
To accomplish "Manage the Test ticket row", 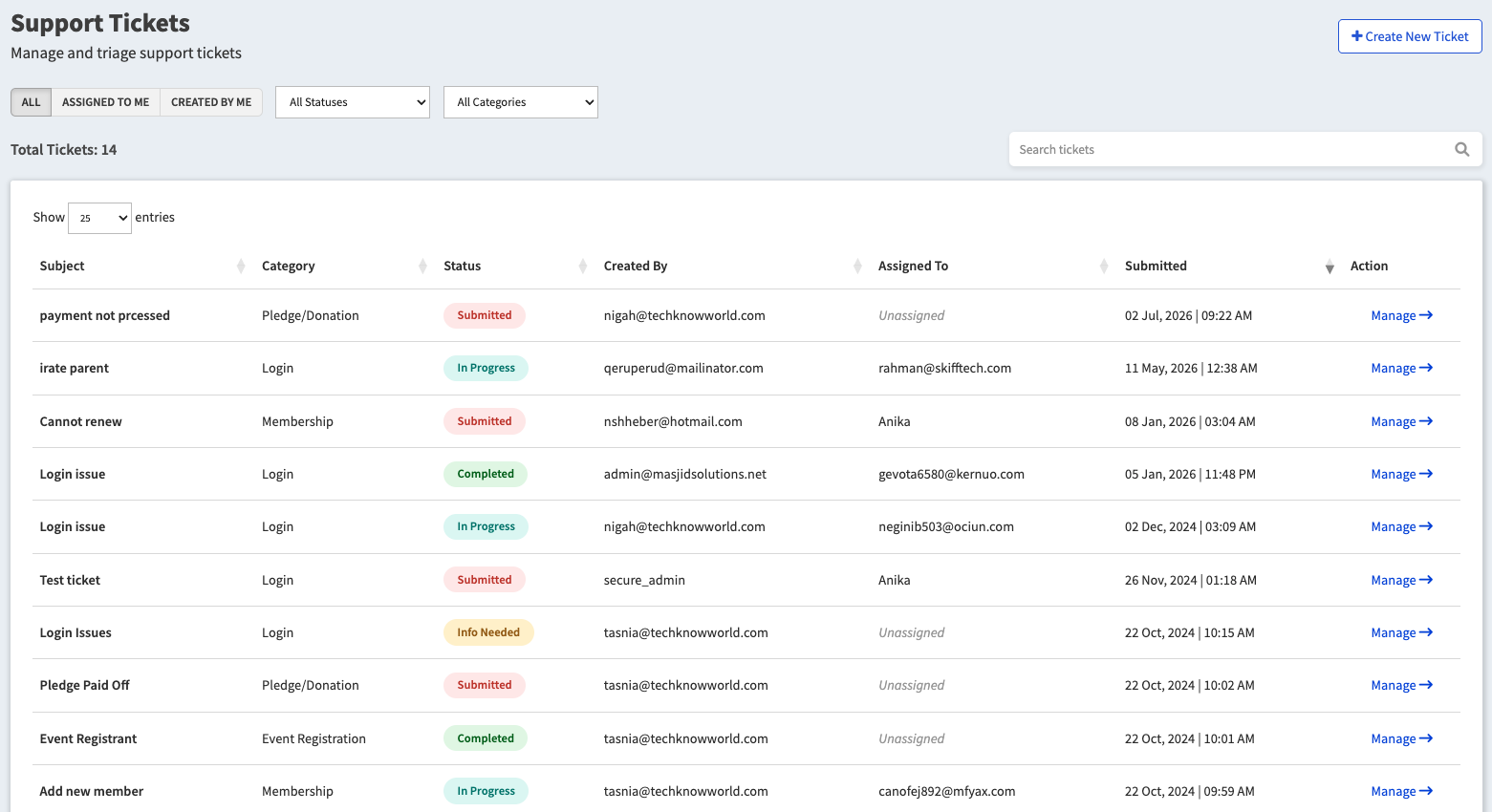I will point(1401,580).
